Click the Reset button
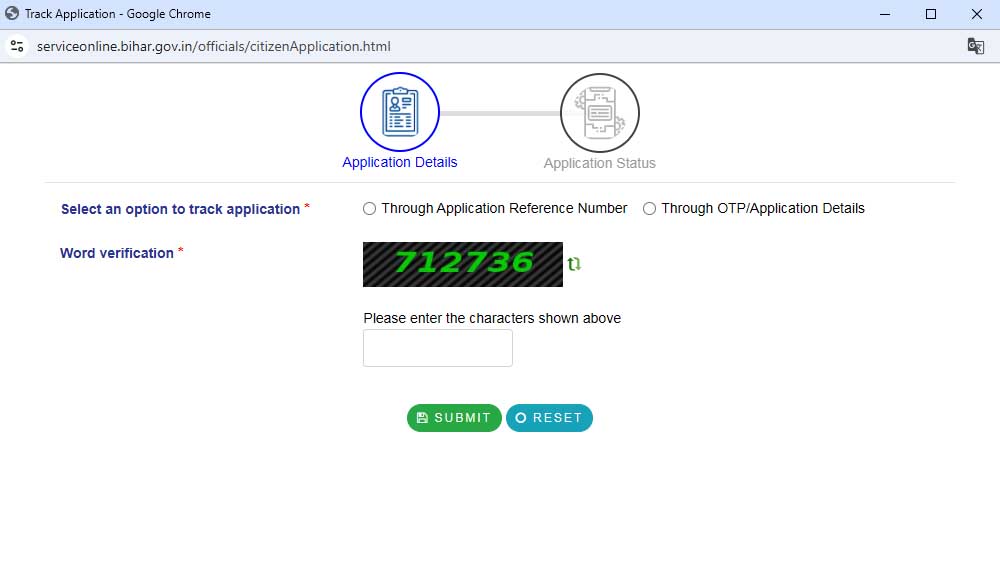The width and height of the screenshot is (1000, 562). point(549,418)
